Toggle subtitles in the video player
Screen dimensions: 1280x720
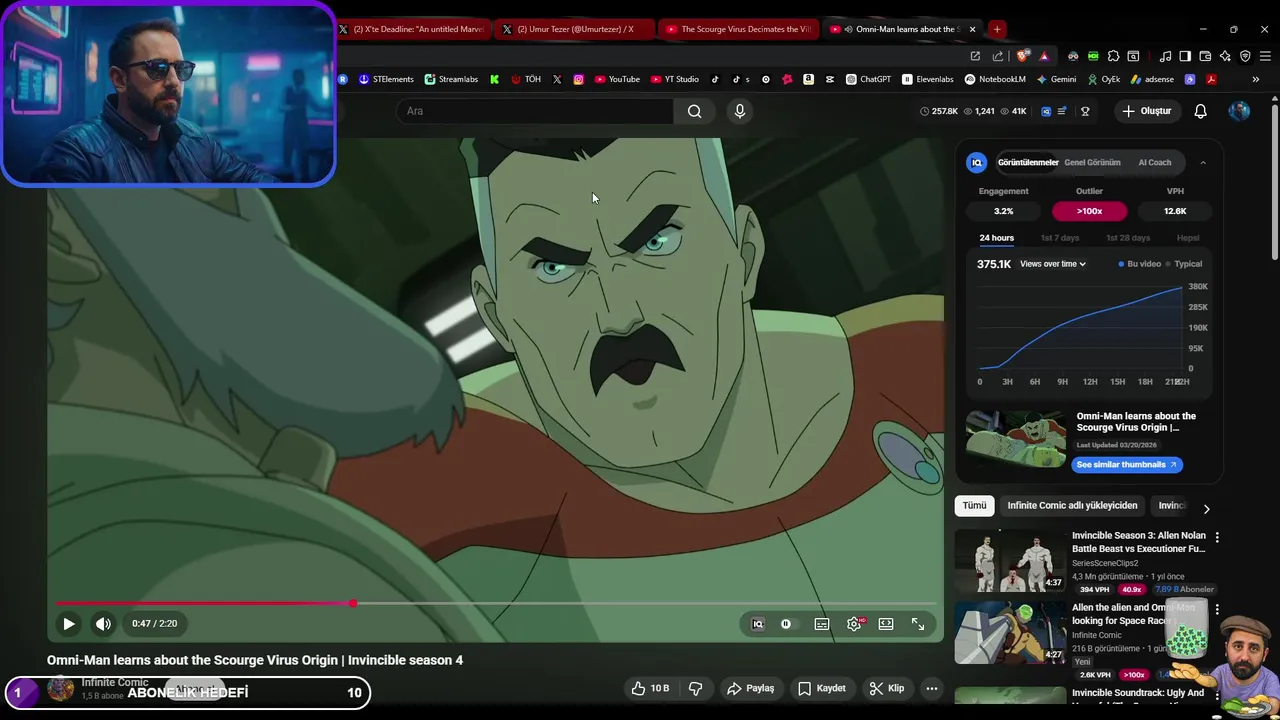[x=822, y=624]
